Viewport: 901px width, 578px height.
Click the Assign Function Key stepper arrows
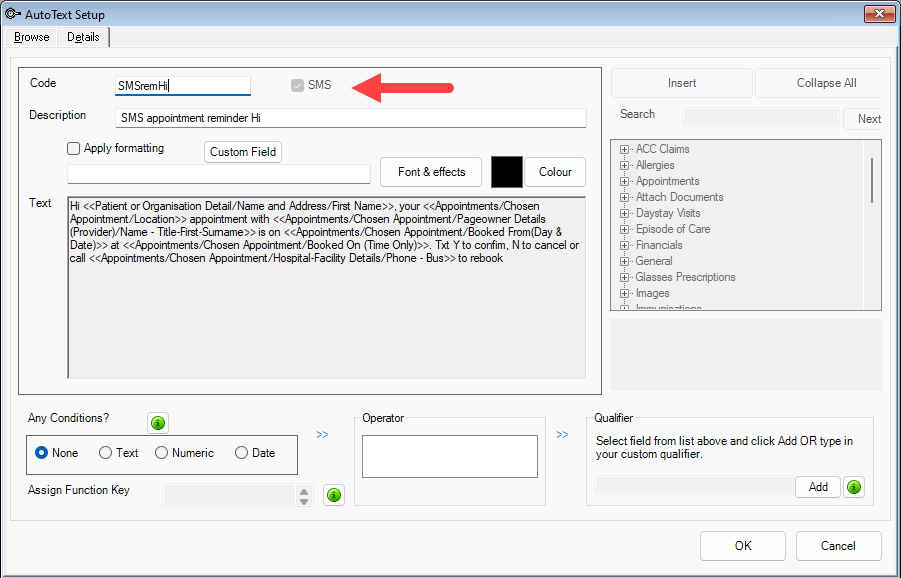[304, 495]
